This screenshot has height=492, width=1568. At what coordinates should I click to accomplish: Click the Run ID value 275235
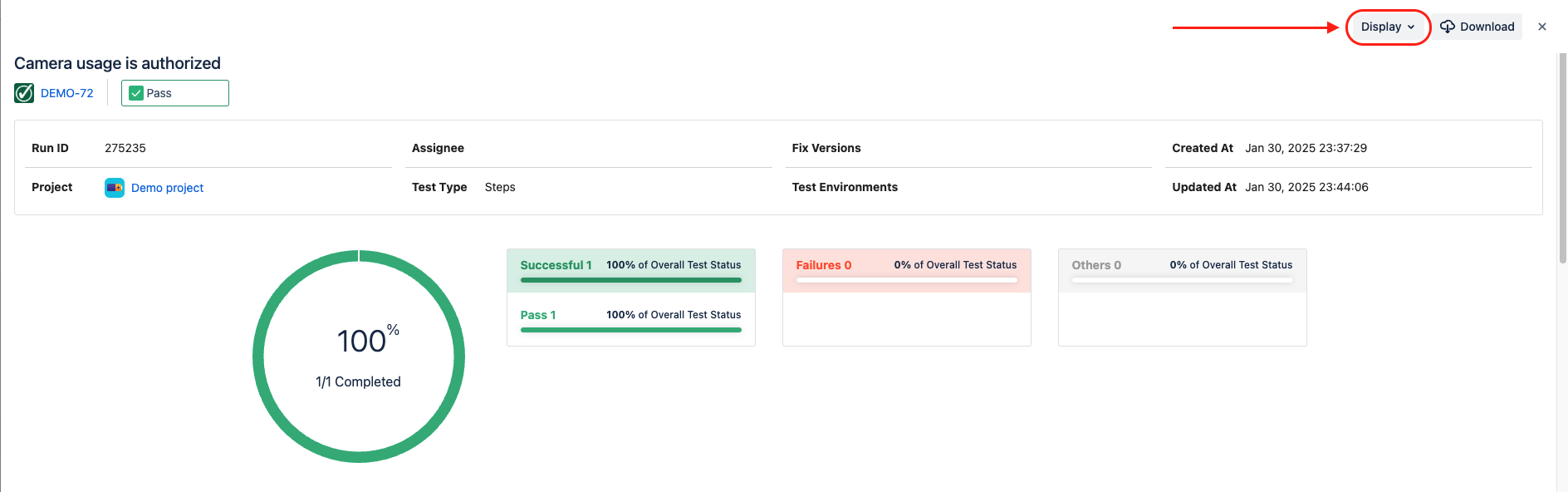125,148
